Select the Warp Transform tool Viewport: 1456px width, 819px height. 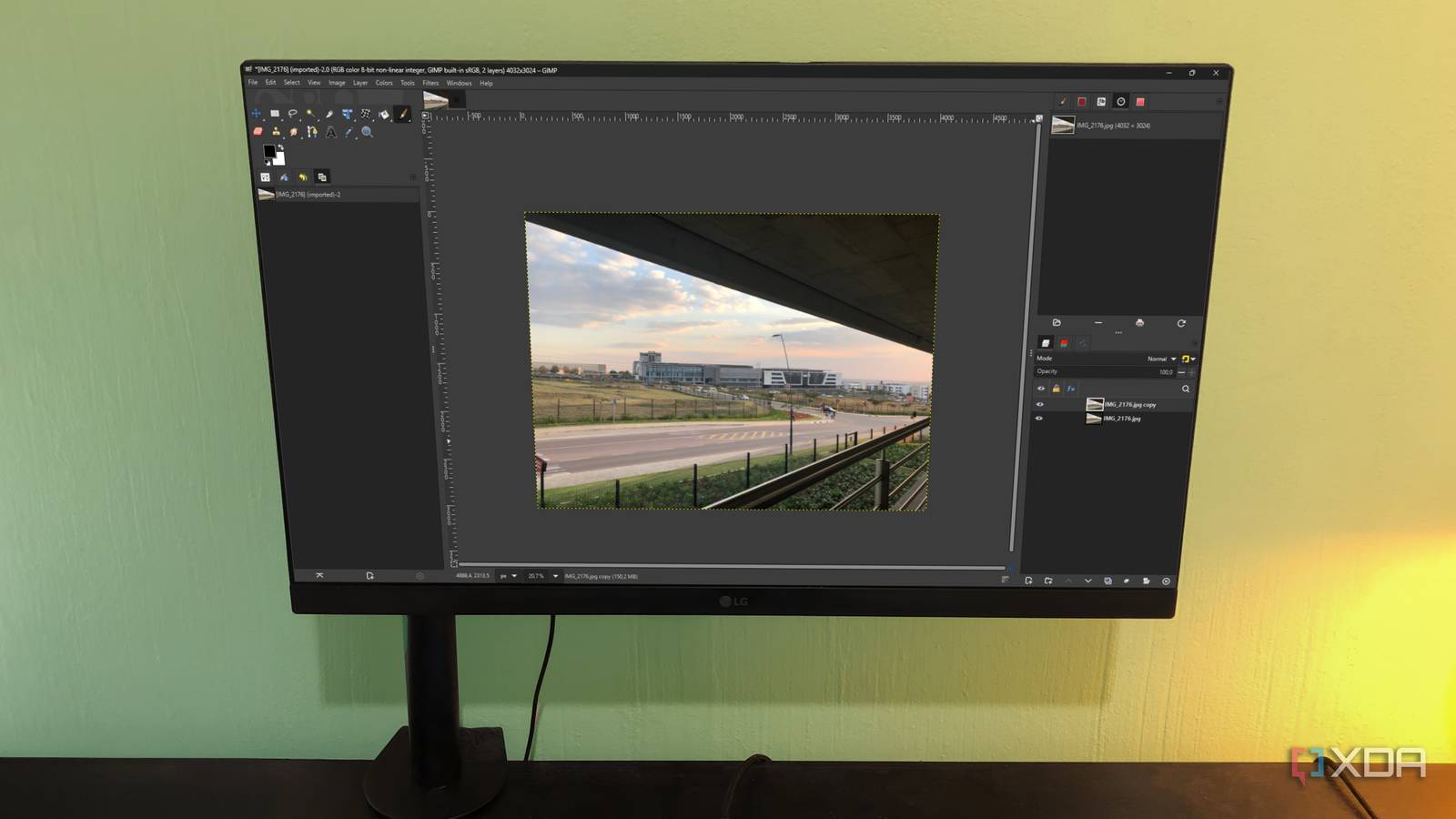point(366,114)
